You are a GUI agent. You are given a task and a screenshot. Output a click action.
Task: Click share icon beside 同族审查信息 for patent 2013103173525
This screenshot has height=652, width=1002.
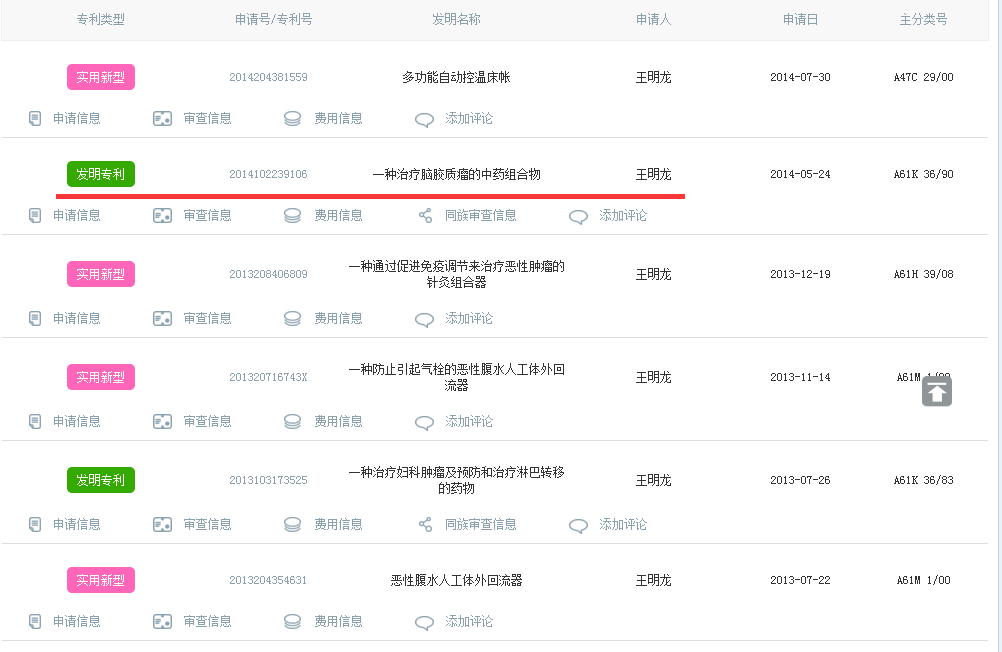coord(425,525)
